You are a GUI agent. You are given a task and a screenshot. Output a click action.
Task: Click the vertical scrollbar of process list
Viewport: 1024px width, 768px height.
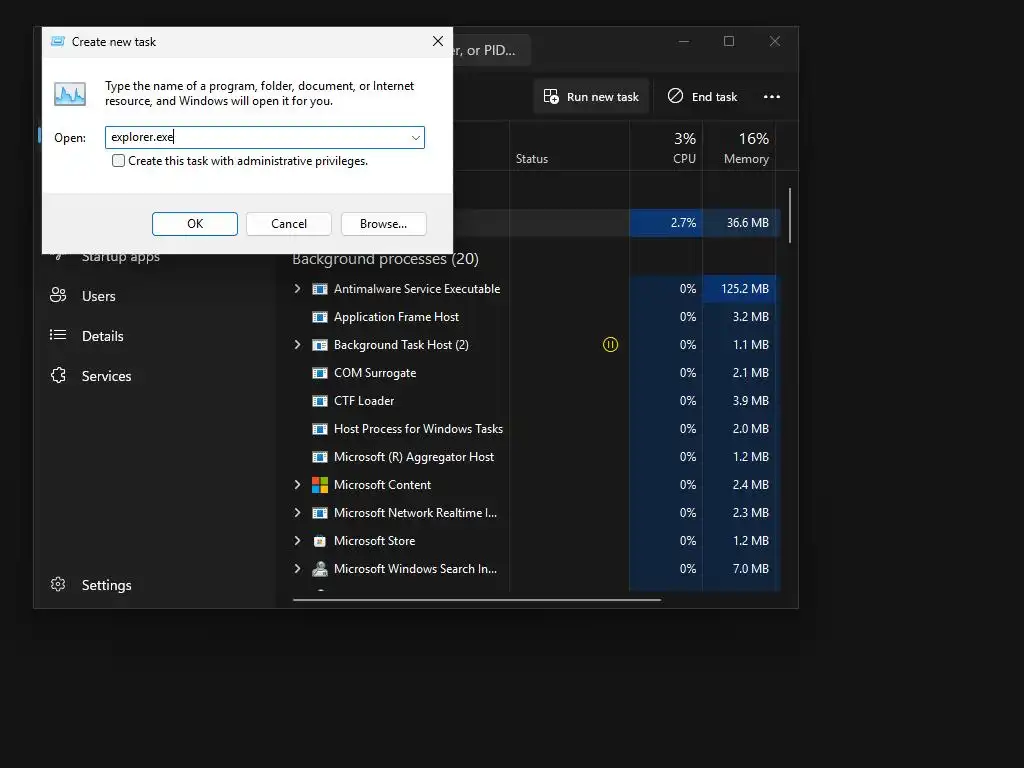790,216
